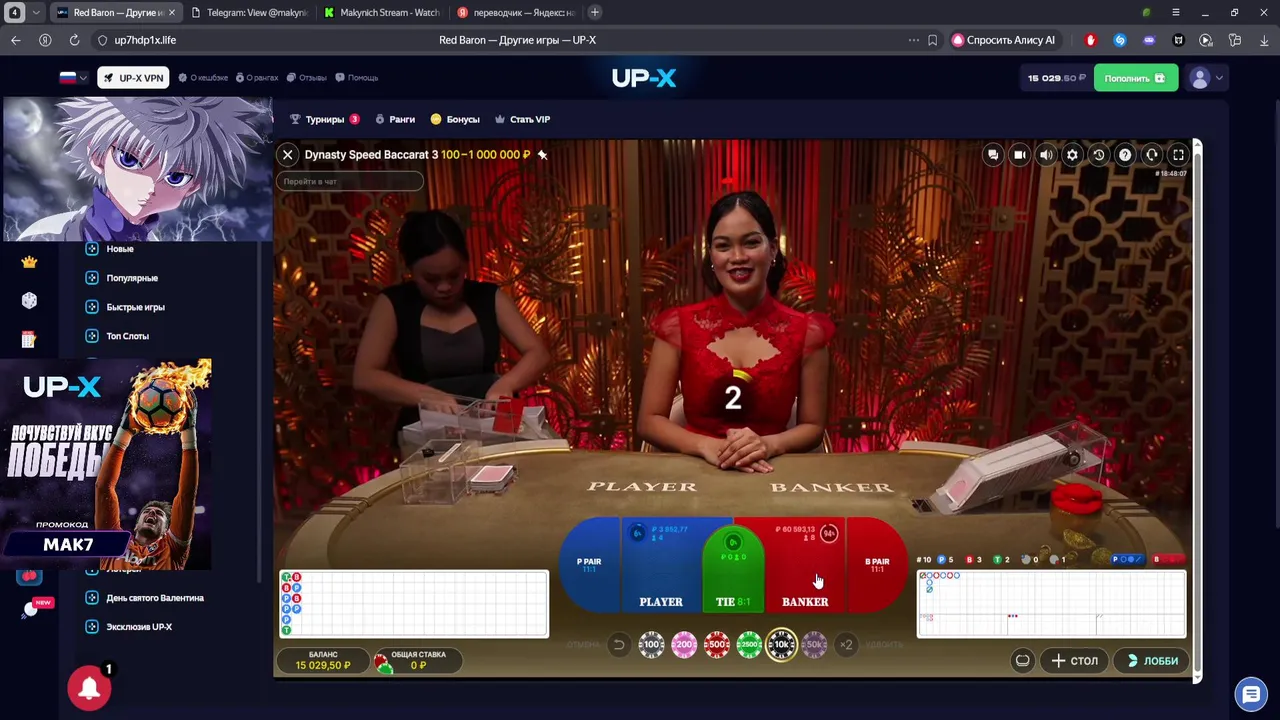Open the Турниры tab
This screenshot has height=720, width=1280.
324,119
